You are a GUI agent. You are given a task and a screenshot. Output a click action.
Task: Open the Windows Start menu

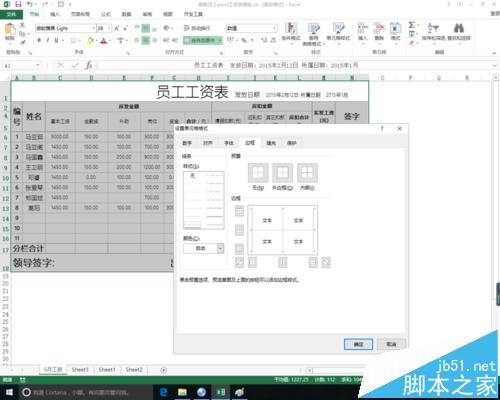9,392
